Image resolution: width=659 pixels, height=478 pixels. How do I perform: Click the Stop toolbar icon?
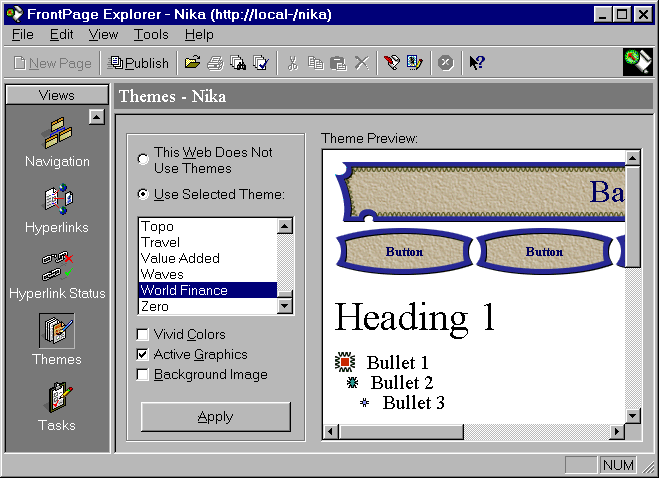(x=445, y=63)
